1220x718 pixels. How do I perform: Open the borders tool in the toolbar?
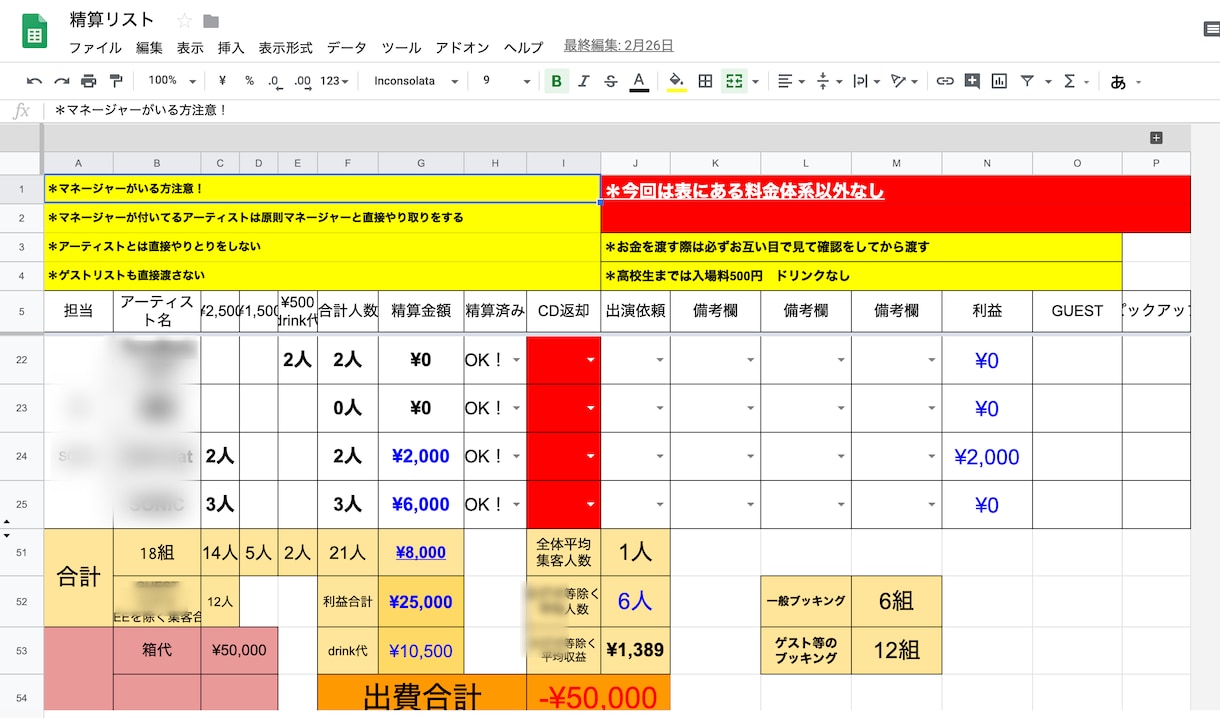[x=705, y=81]
